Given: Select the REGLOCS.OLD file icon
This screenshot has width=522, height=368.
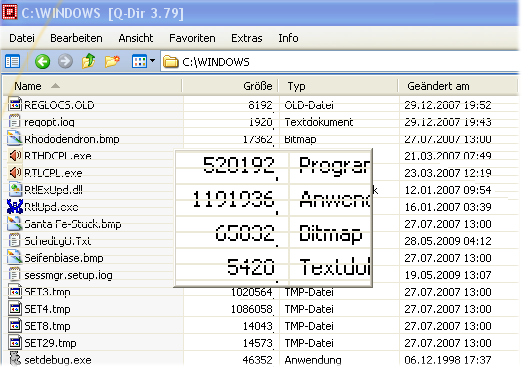Looking at the screenshot, I should pos(15,104).
